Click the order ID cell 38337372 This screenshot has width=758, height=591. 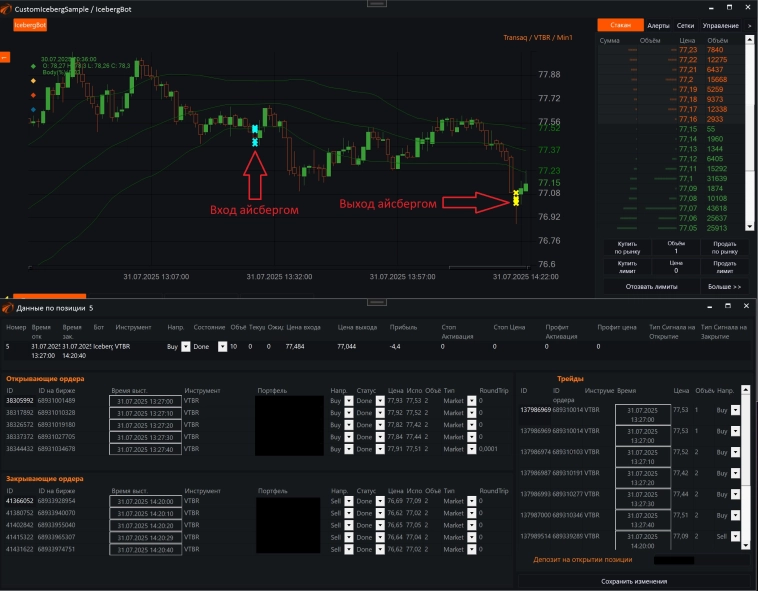(x=19, y=437)
